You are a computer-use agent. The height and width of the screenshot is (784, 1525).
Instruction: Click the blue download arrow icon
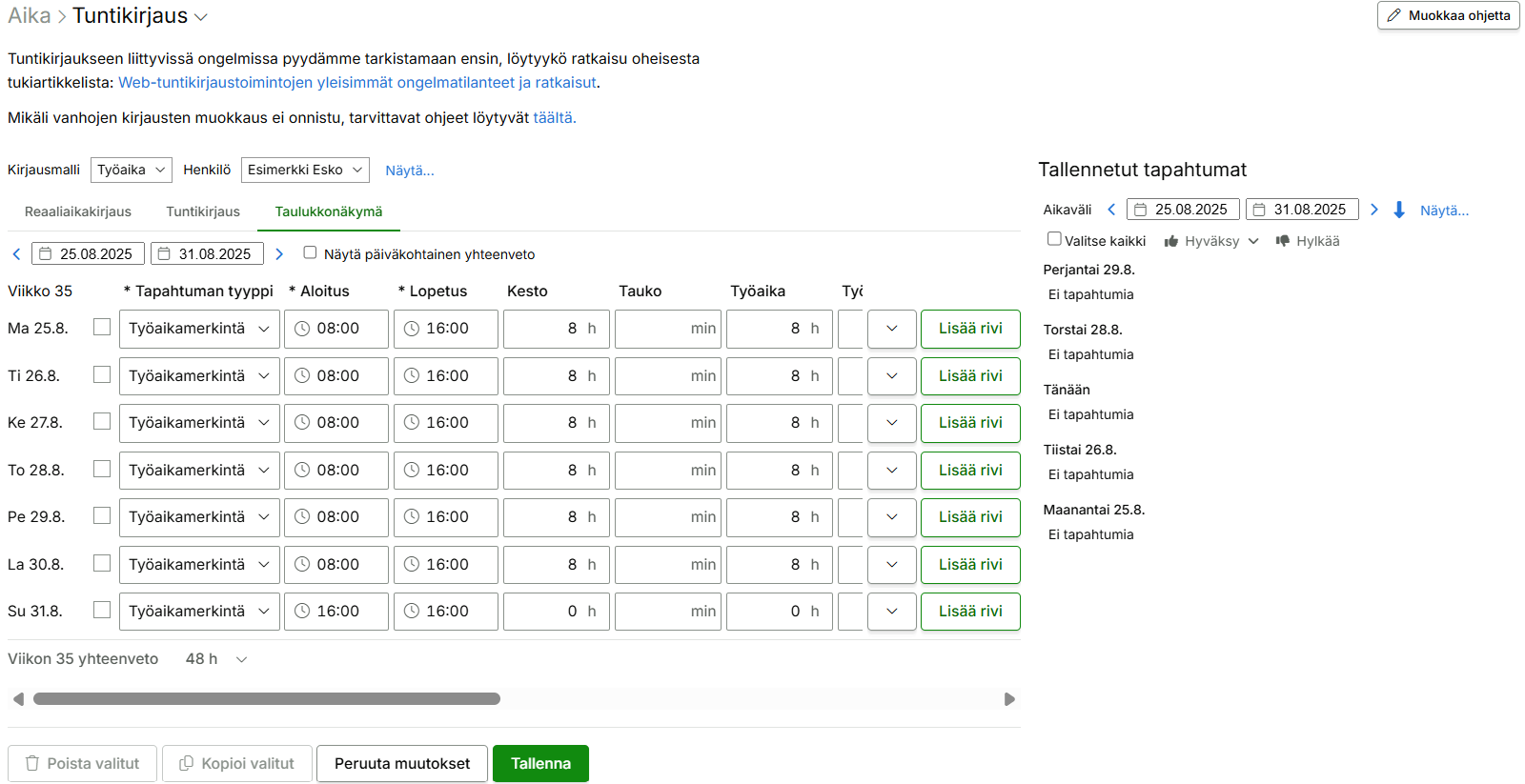click(1398, 210)
